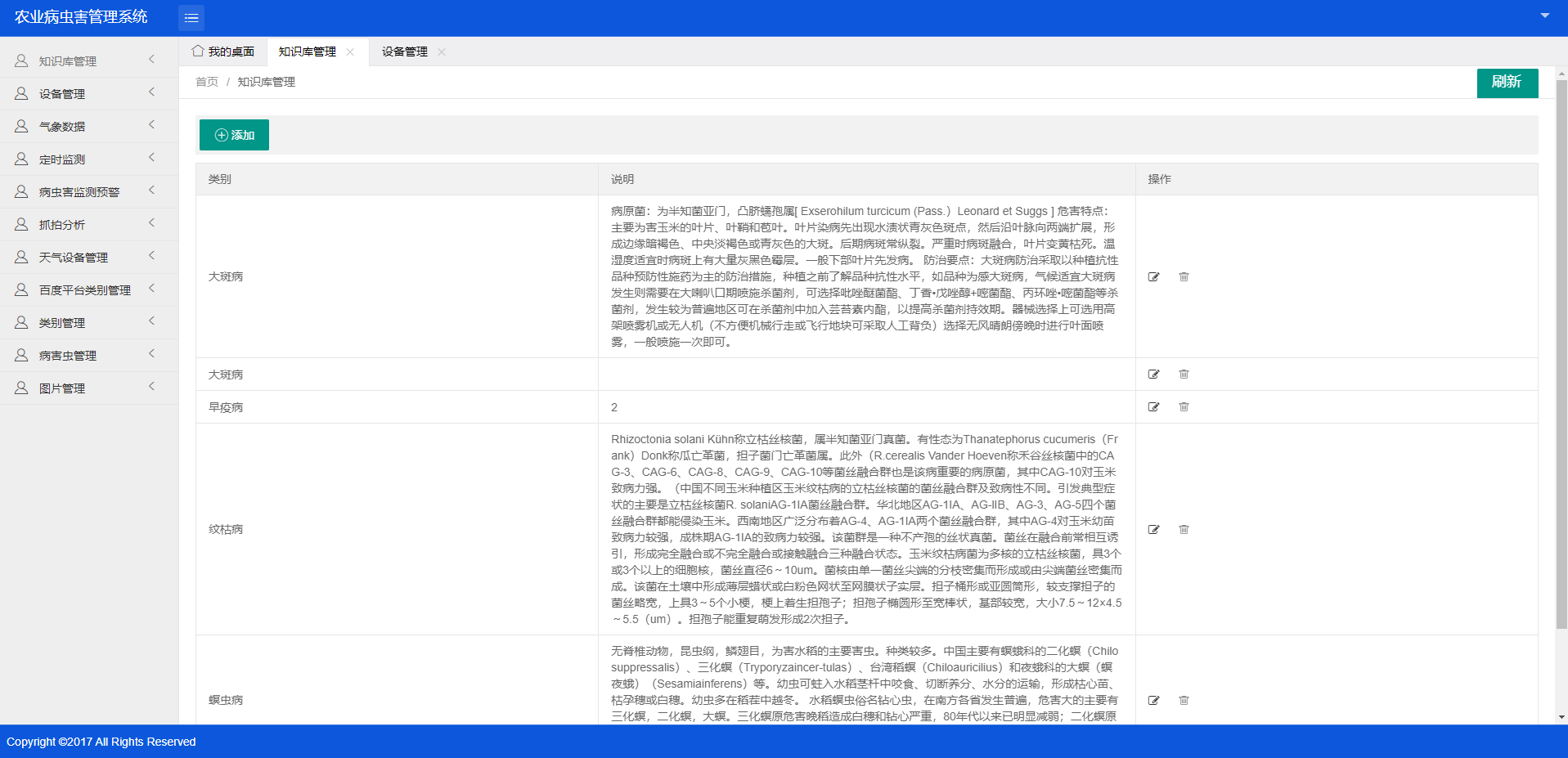The height and width of the screenshot is (758, 1568).
Task: Open the top-right user dropdown arrow
Action: pos(1545,16)
